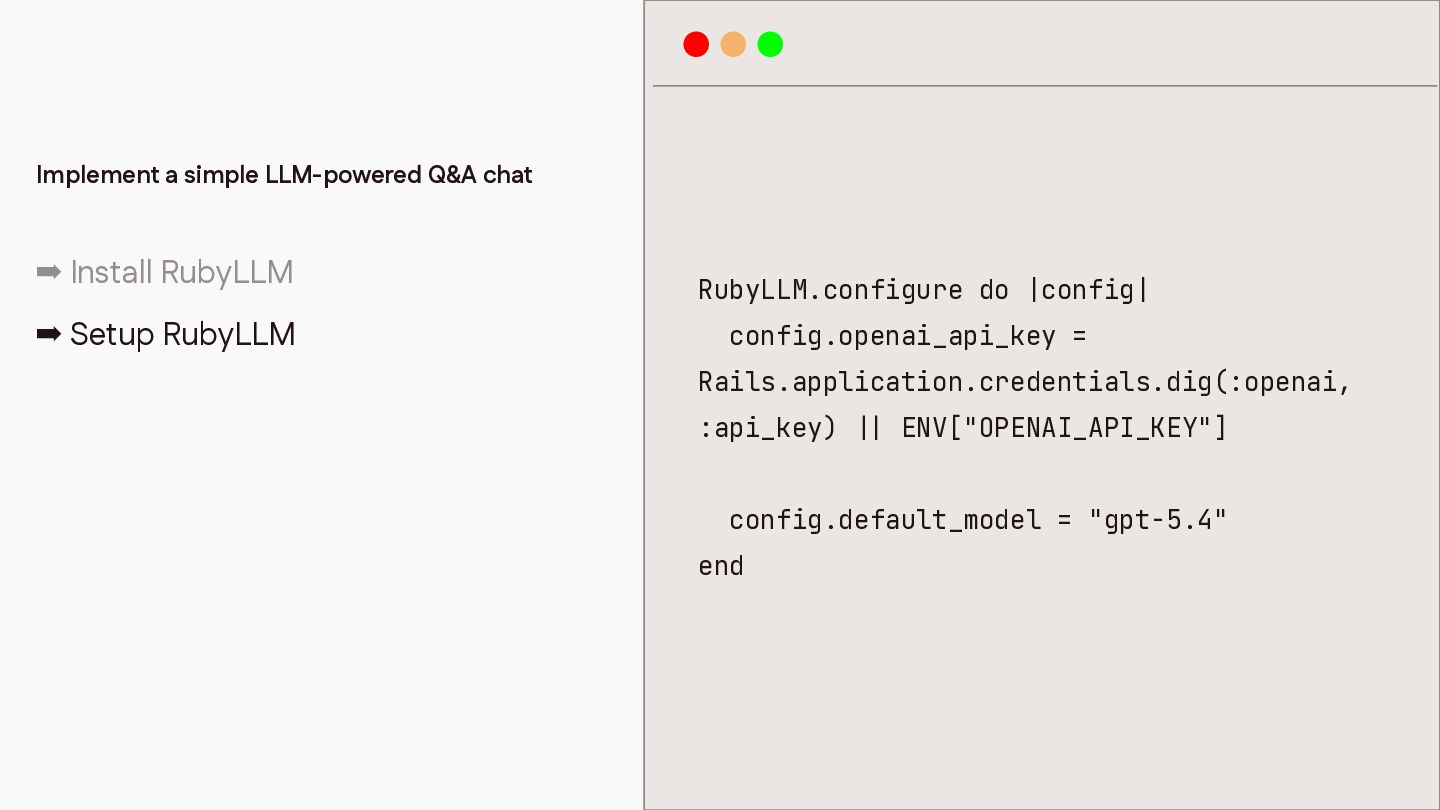The image size is (1440, 810).
Task: Click the green window dot
Action: (770, 44)
